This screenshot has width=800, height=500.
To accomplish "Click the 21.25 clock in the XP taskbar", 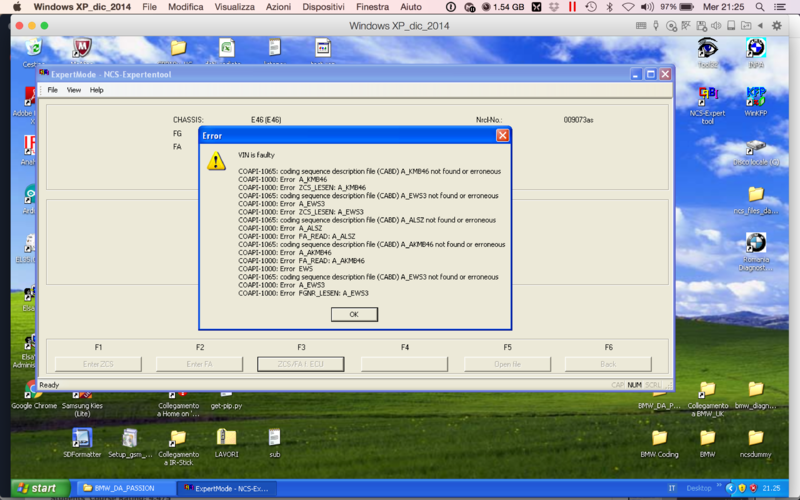I will coord(771,488).
